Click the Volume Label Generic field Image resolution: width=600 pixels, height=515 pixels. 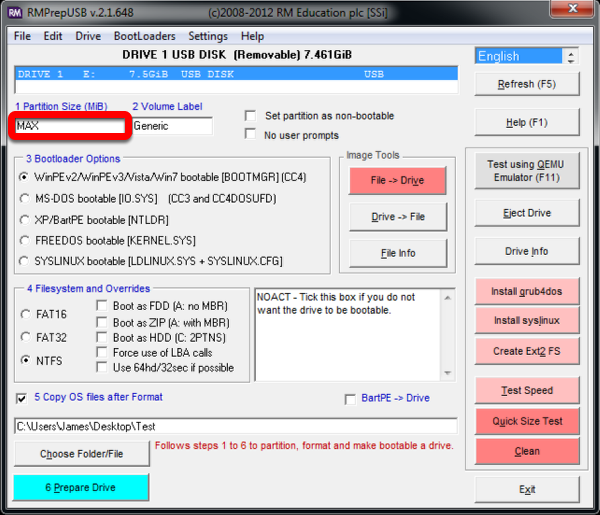(172, 126)
